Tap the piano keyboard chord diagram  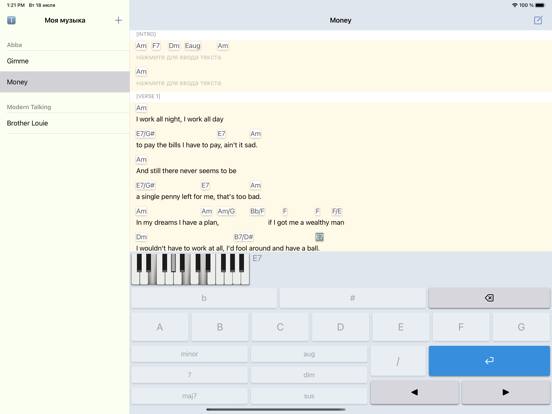tap(190, 269)
